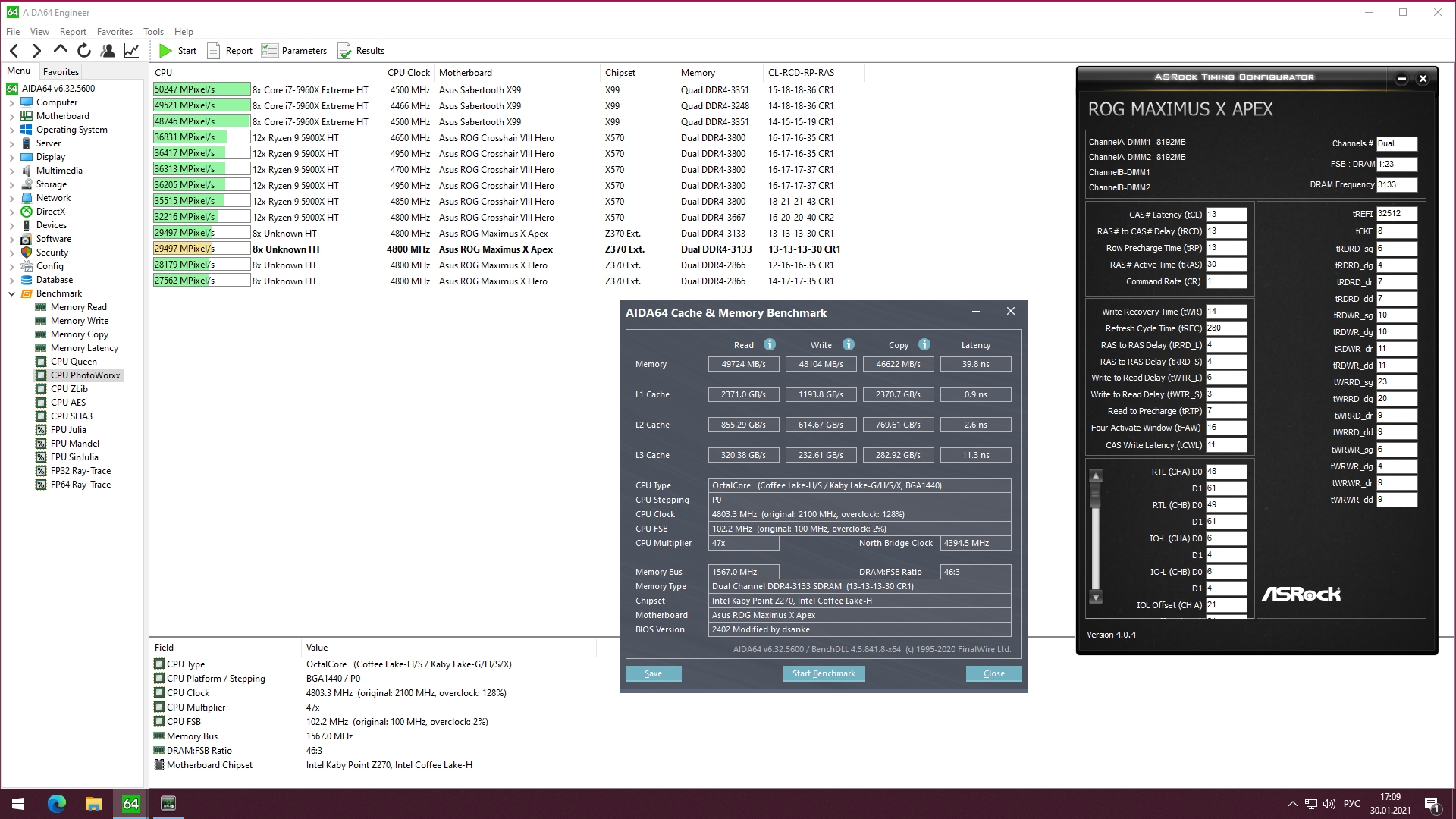Viewport: 1456px width, 819px height.
Task: Click the green Start benchmark arrow
Action: (165, 51)
